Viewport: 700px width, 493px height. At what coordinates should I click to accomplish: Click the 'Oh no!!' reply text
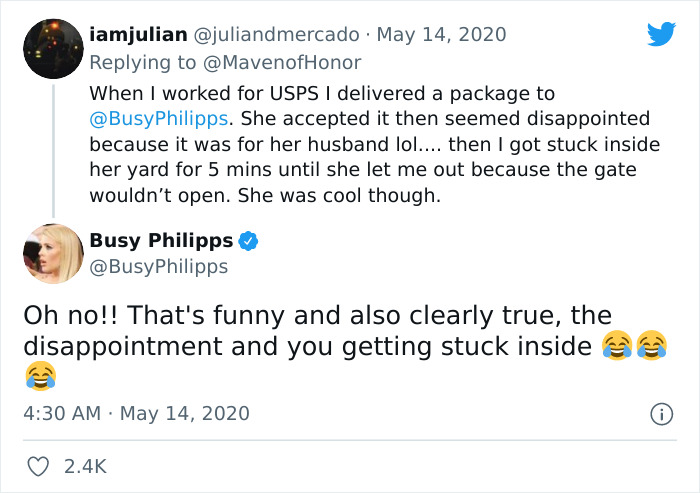(x=317, y=331)
